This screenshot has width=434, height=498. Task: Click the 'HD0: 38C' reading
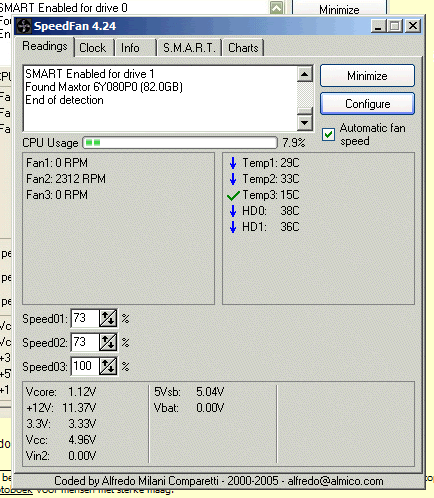tap(271, 211)
